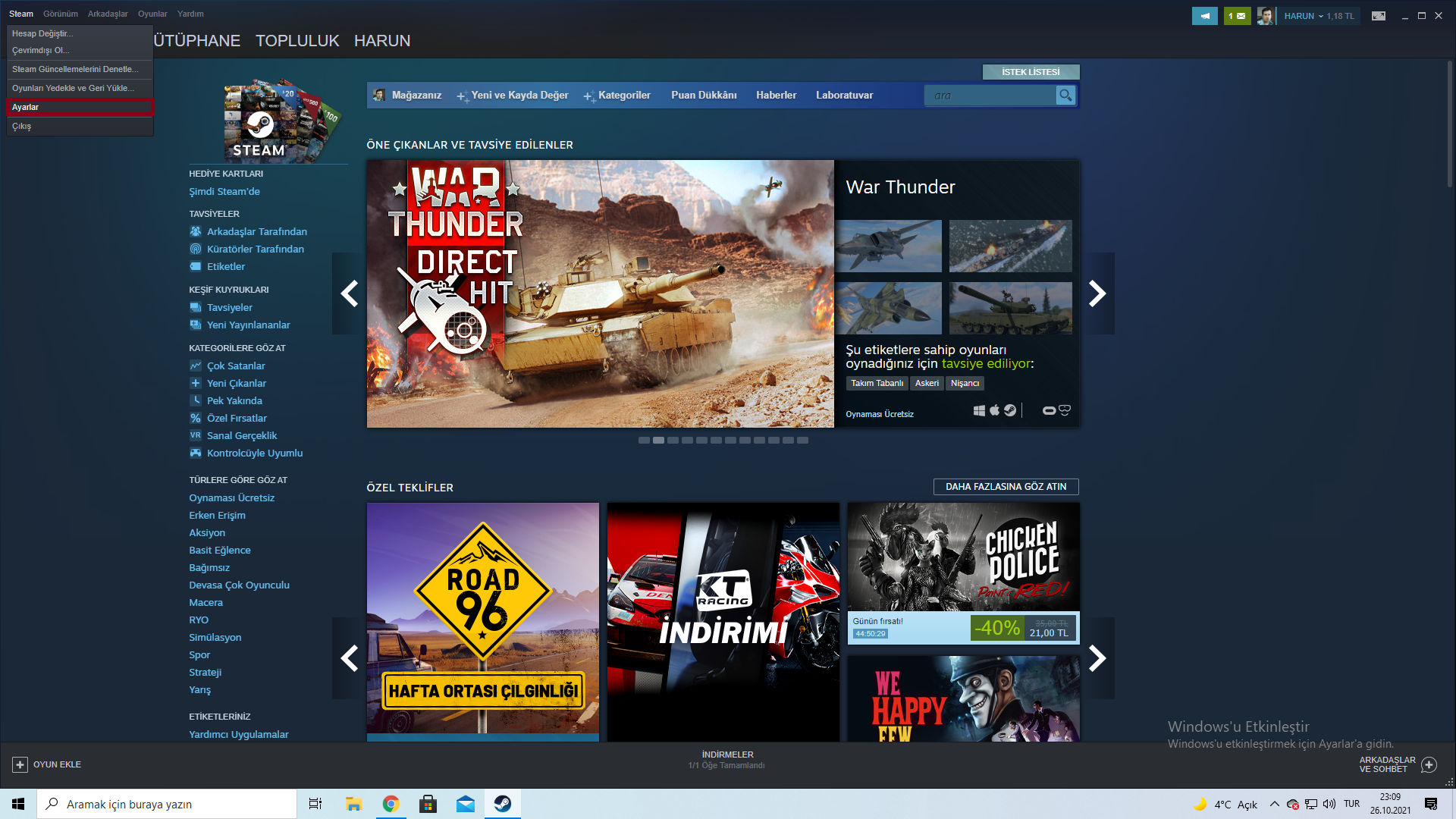Open the TOPLULUK tab
The width and height of the screenshot is (1456, 819).
[x=297, y=41]
